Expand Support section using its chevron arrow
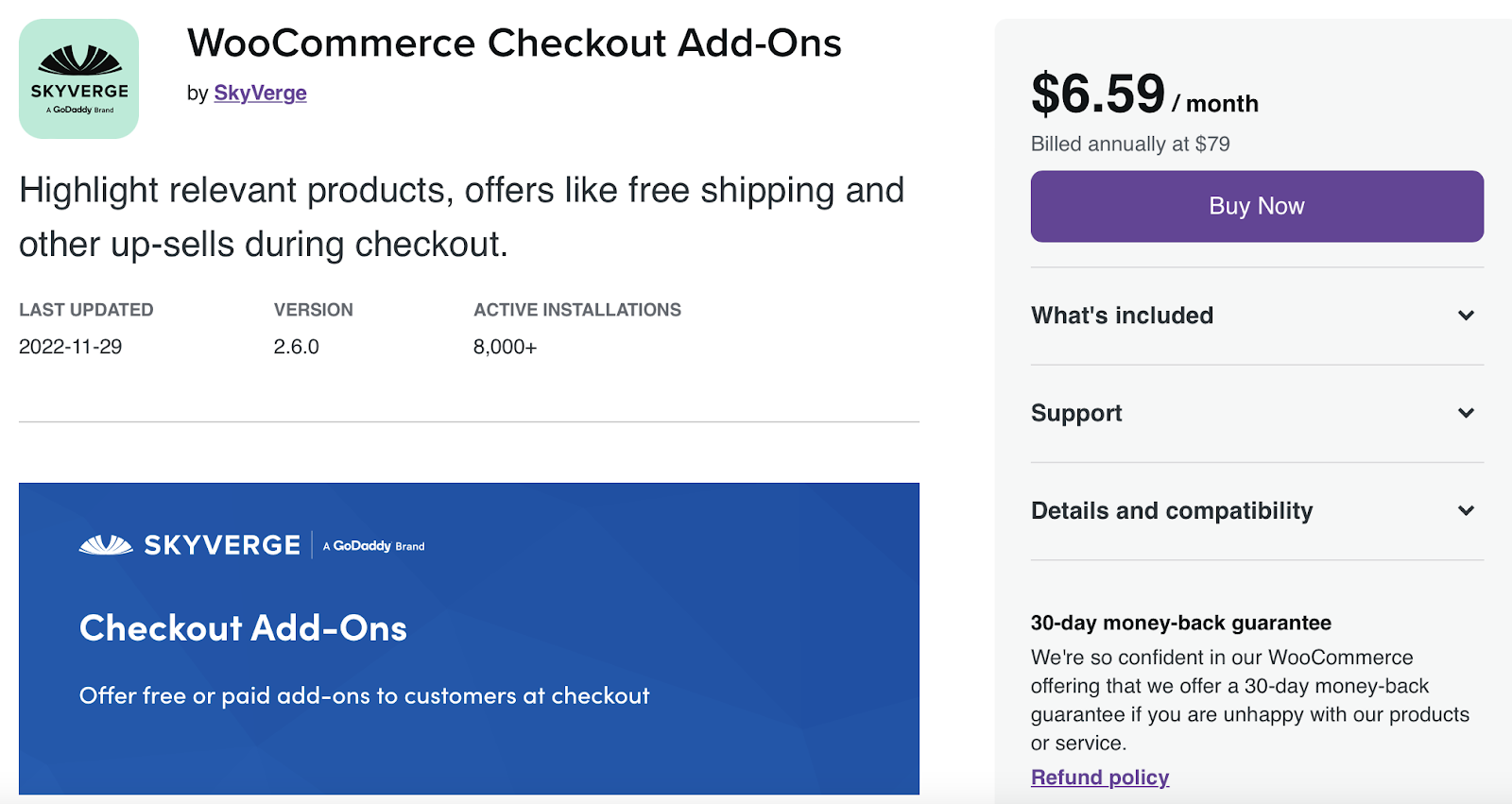 pyautogui.click(x=1466, y=413)
